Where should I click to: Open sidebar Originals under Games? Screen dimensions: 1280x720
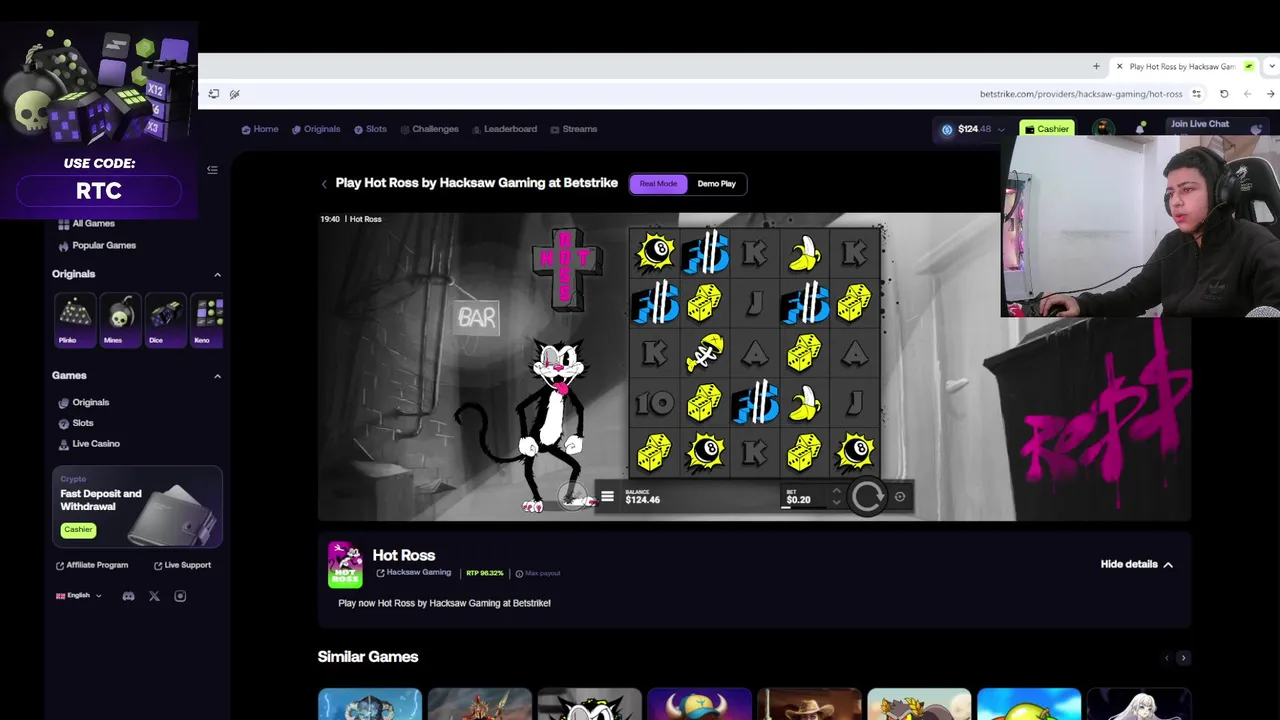coord(84,402)
